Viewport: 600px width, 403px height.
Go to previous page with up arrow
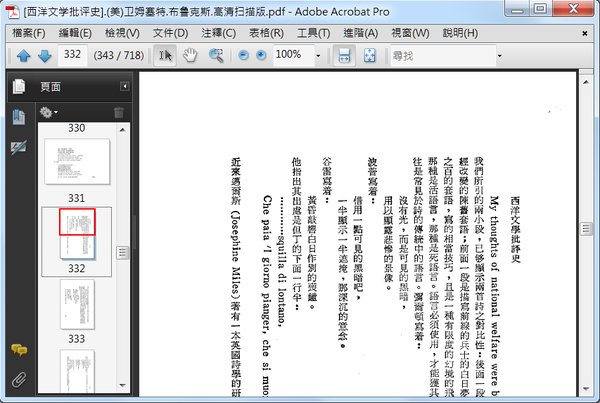[x=24, y=56]
